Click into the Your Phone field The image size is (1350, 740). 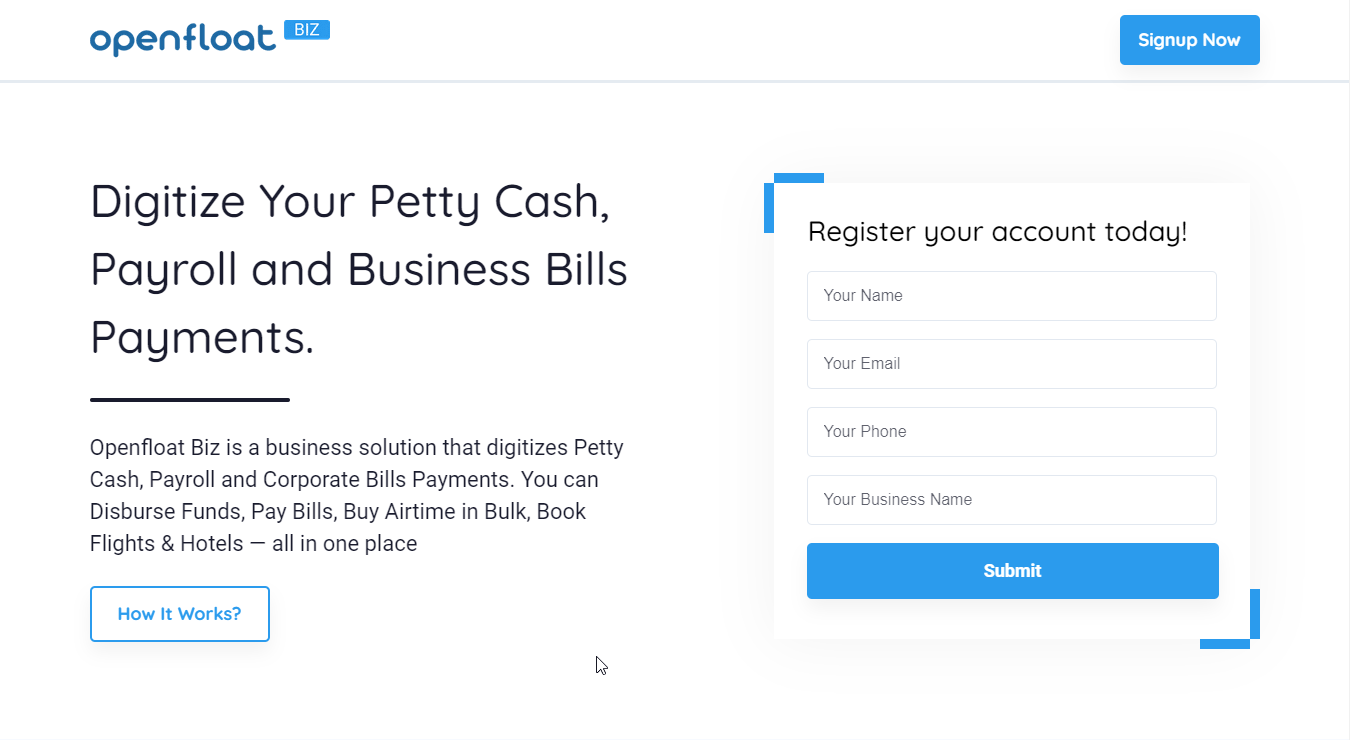pos(1011,432)
